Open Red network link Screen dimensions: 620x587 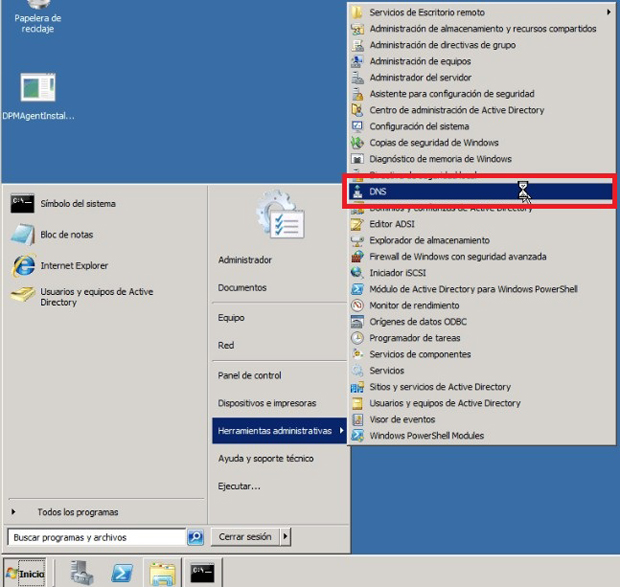226,345
